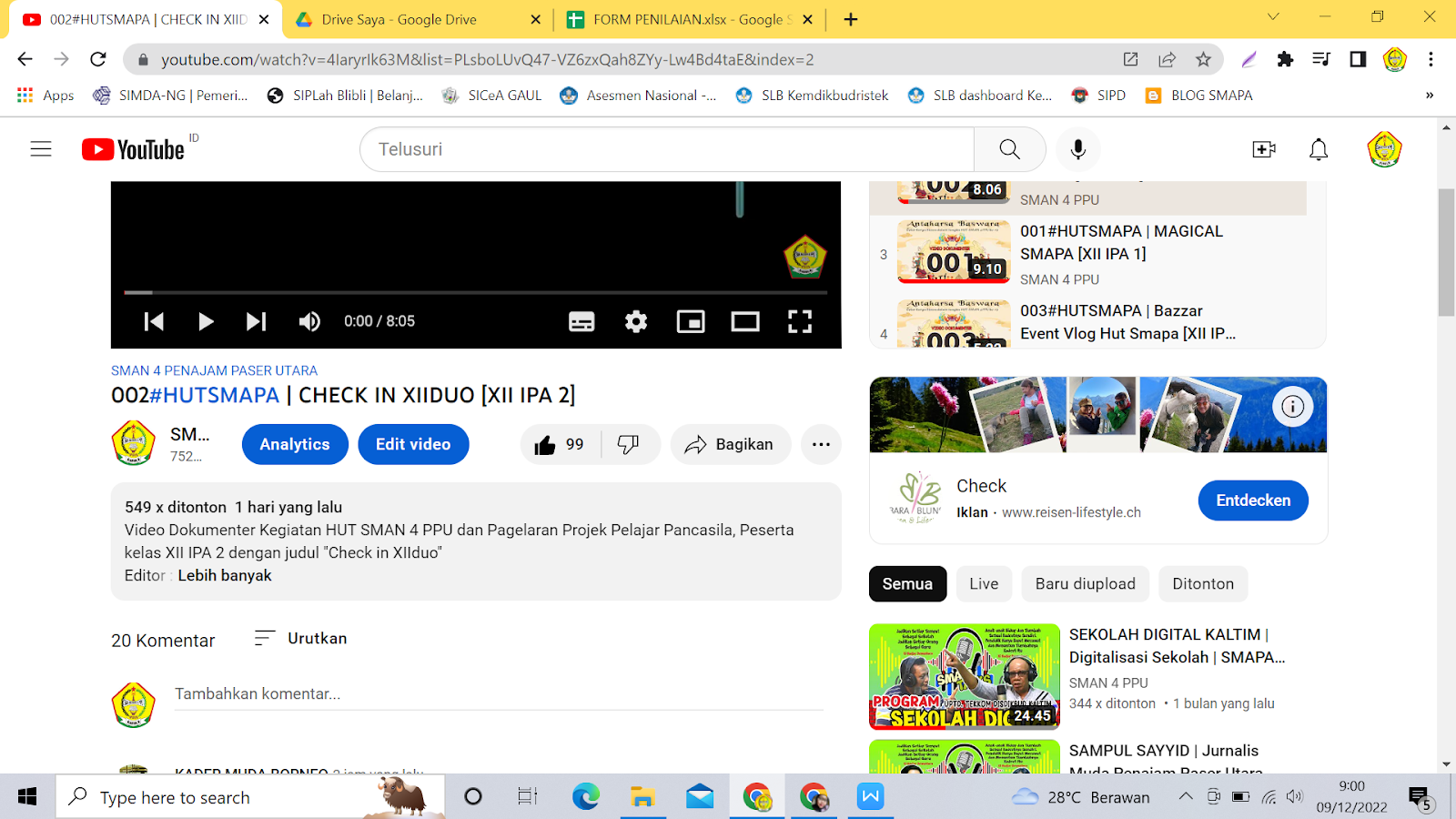Open Urutkan comment sort menu
1456x819 pixels.
(x=301, y=638)
